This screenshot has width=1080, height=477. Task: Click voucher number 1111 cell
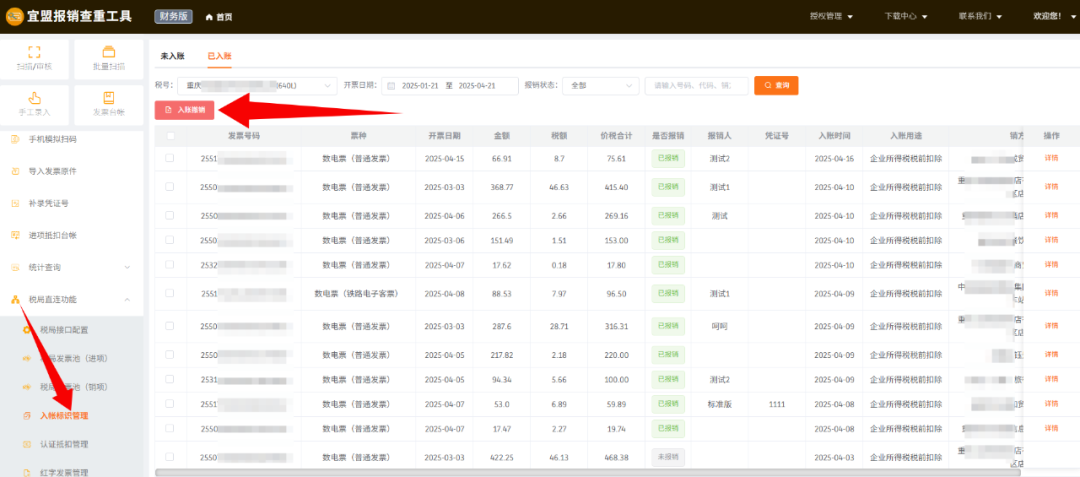777,404
